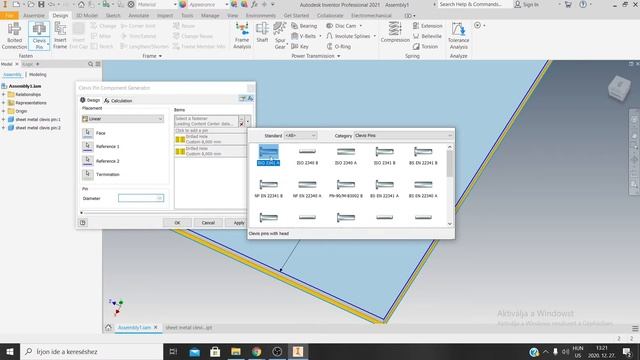This screenshot has height=360, width=640.
Task: Click the Reference 2 selection button
Action: tap(87, 161)
